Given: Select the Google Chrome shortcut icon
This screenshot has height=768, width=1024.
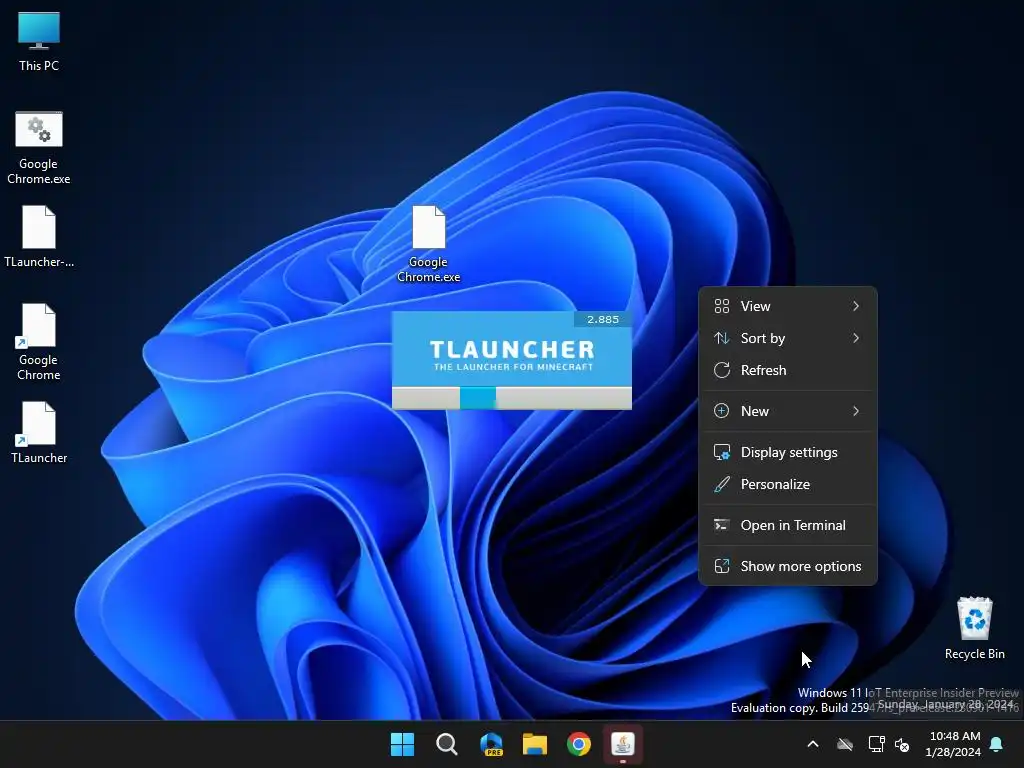Looking at the screenshot, I should coord(39,342).
